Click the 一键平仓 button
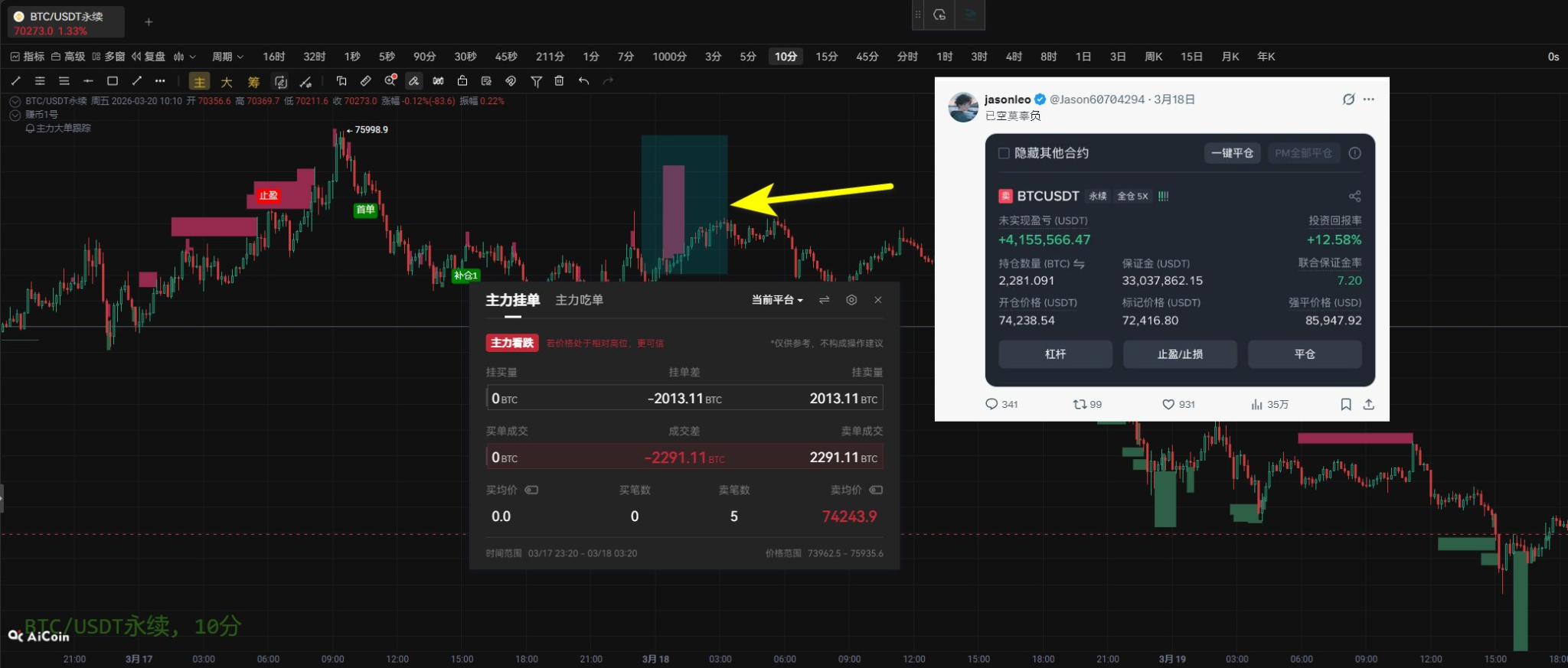 [1232, 153]
